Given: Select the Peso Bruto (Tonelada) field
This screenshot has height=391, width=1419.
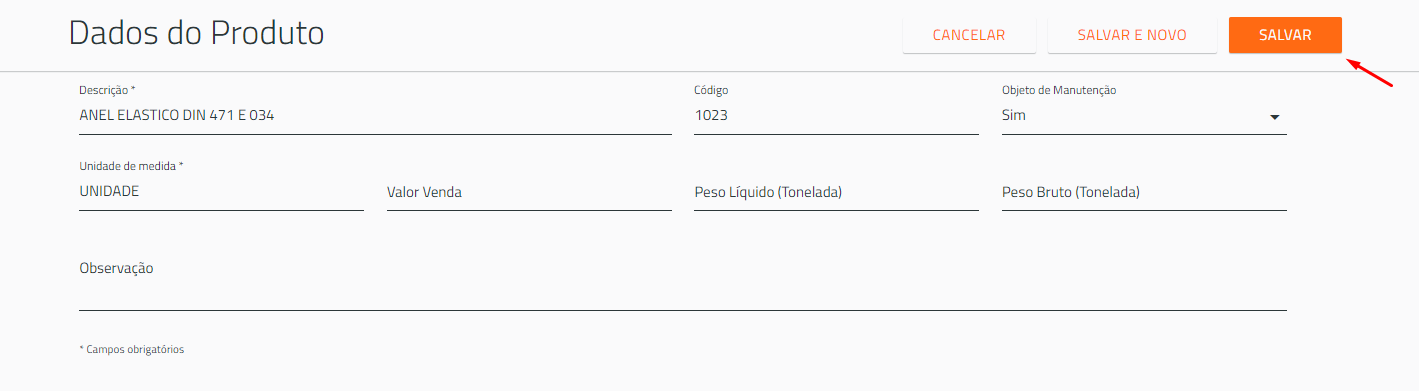Looking at the screenshot, I should (x=1144, y=192).
